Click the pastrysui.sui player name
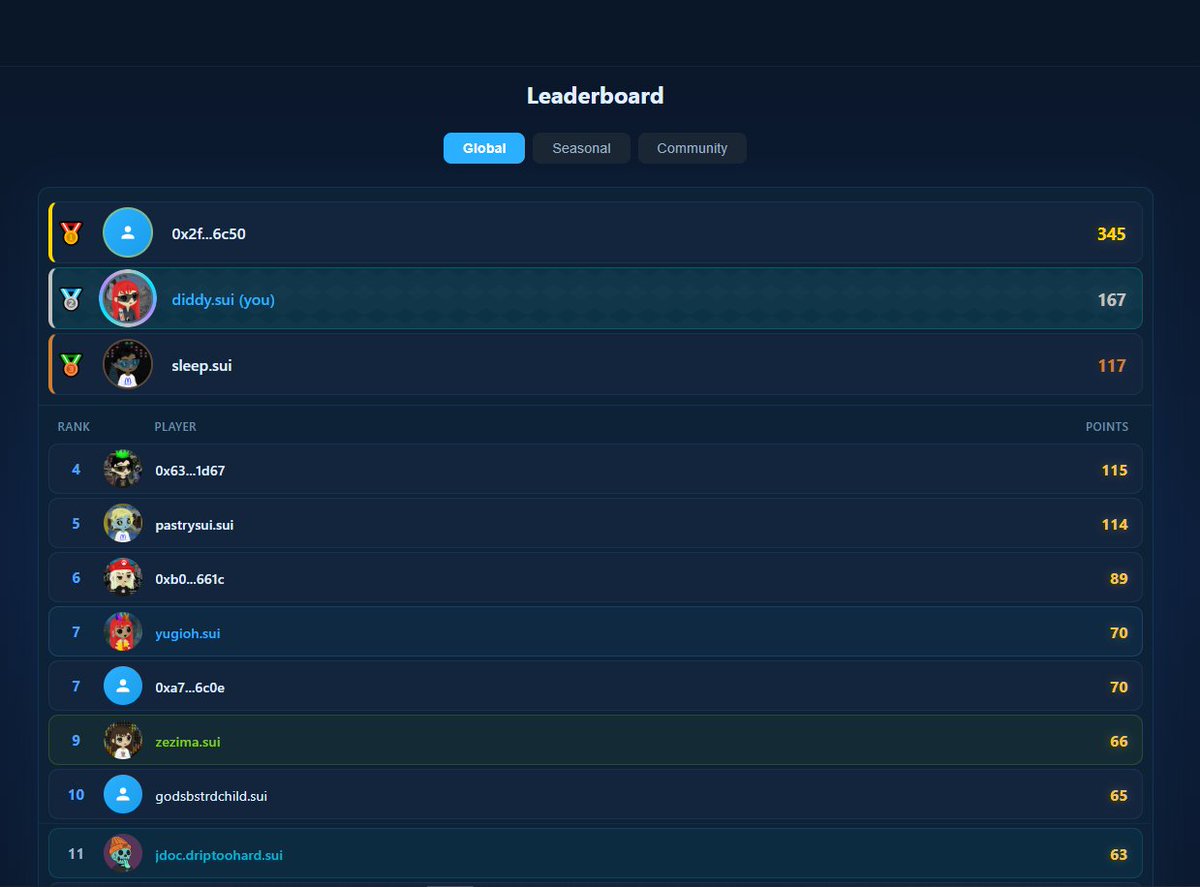The height and width of the screenshot is (887, 1200). tap(194, 525)
